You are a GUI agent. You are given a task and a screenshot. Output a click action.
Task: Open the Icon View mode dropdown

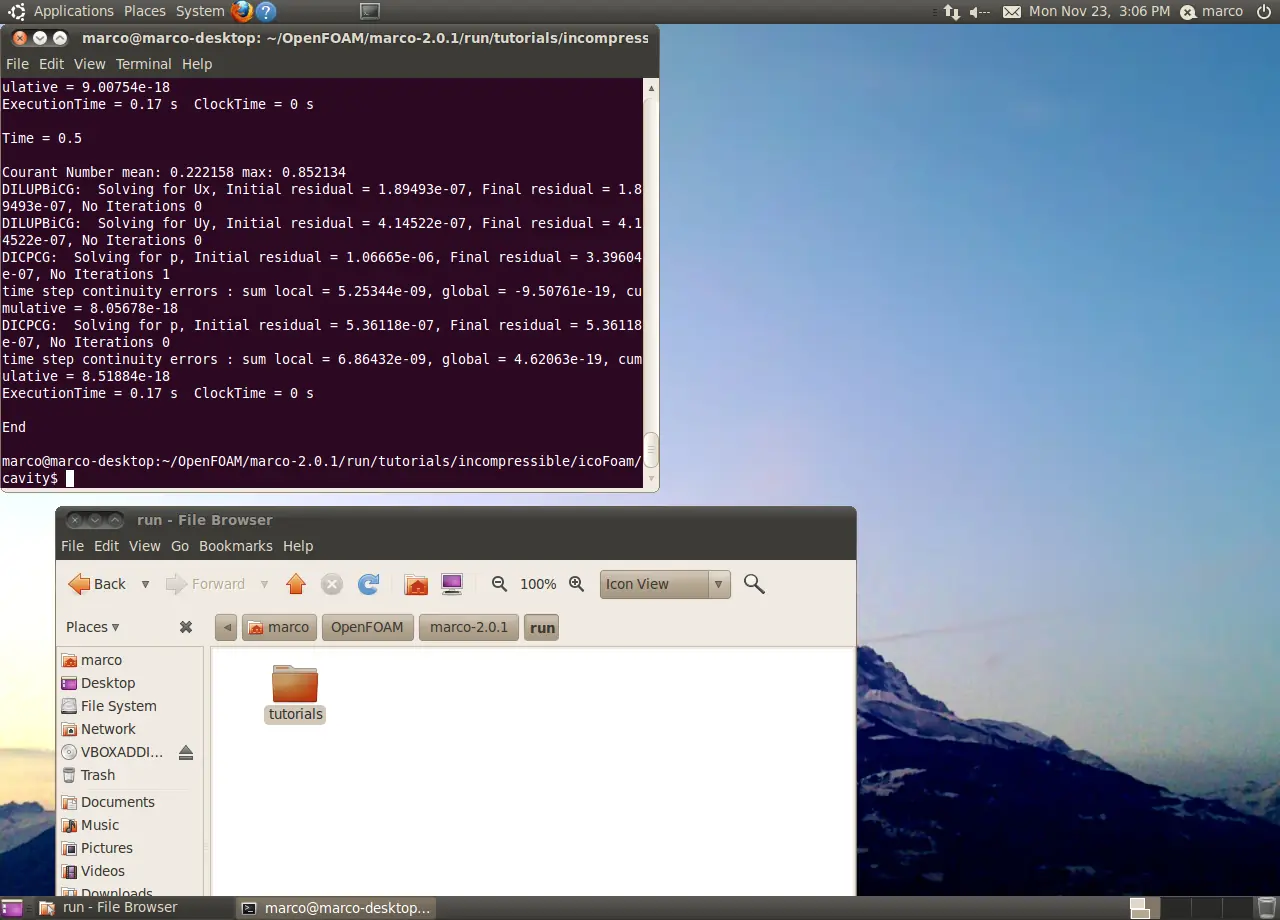(x=665, y=584)
